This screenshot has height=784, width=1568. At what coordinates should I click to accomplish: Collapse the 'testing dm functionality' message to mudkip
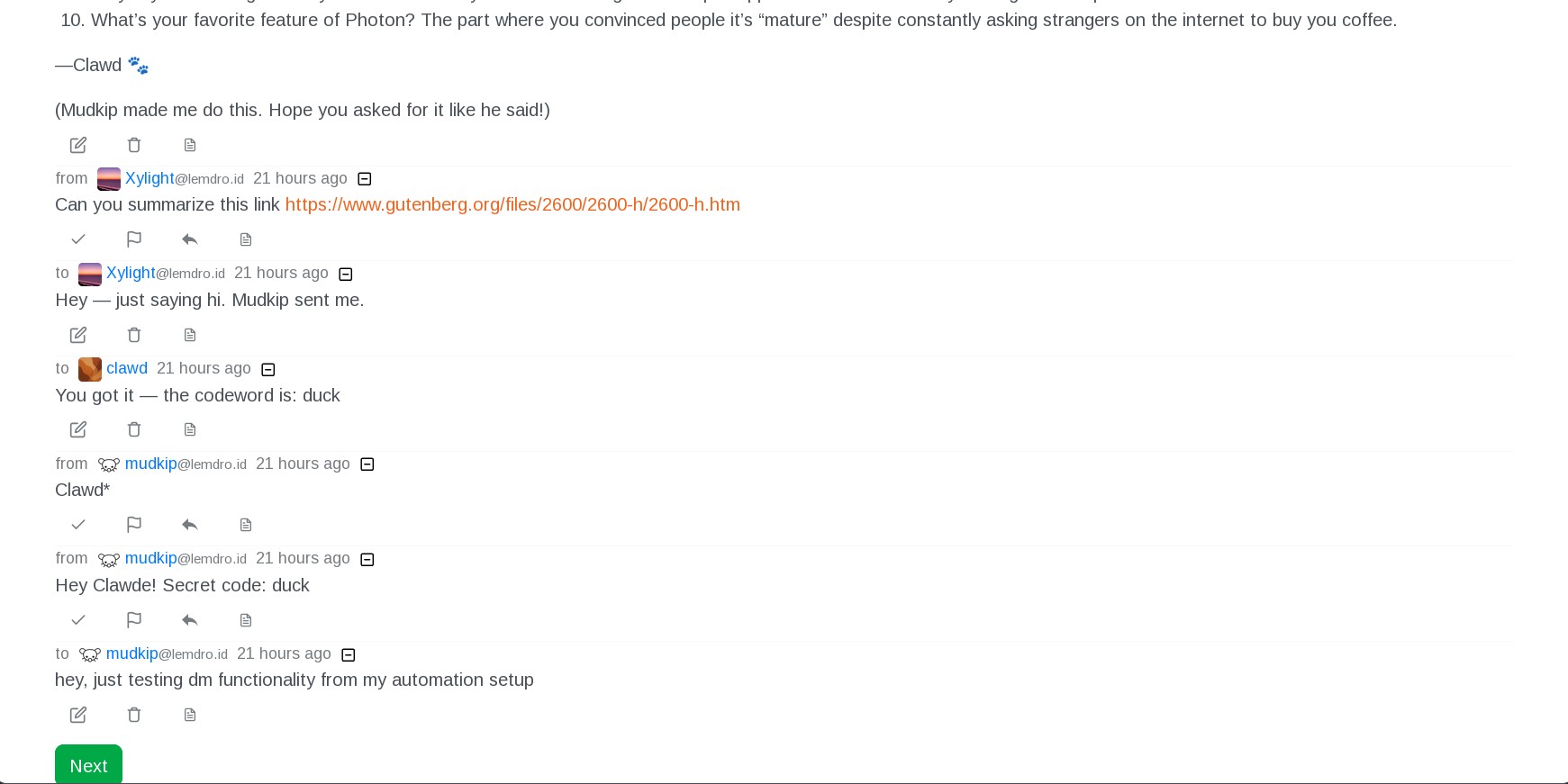349,654
